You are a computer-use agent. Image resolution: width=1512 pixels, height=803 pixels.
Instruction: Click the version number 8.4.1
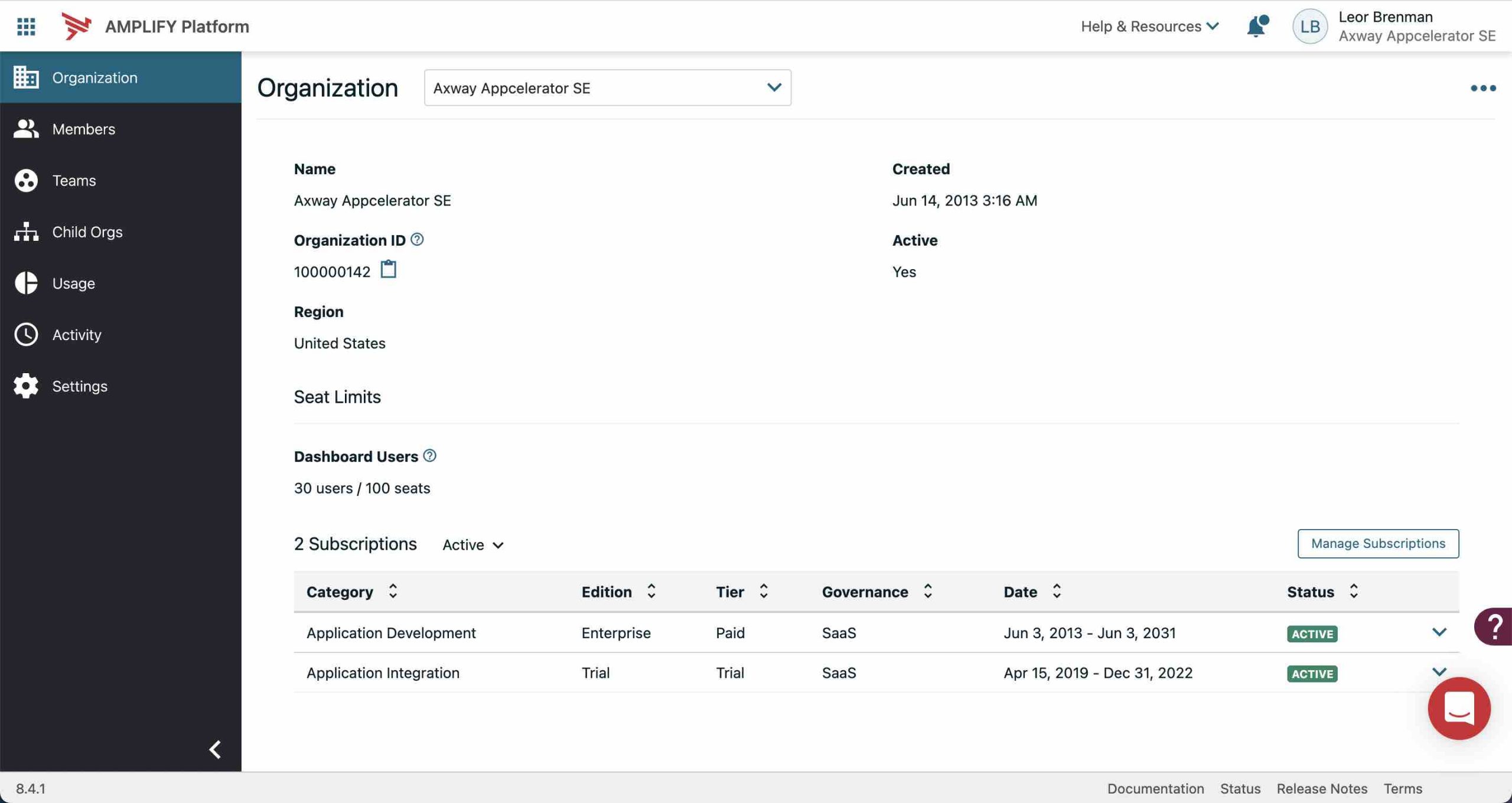pyautogui.click(x=31, y=788)
